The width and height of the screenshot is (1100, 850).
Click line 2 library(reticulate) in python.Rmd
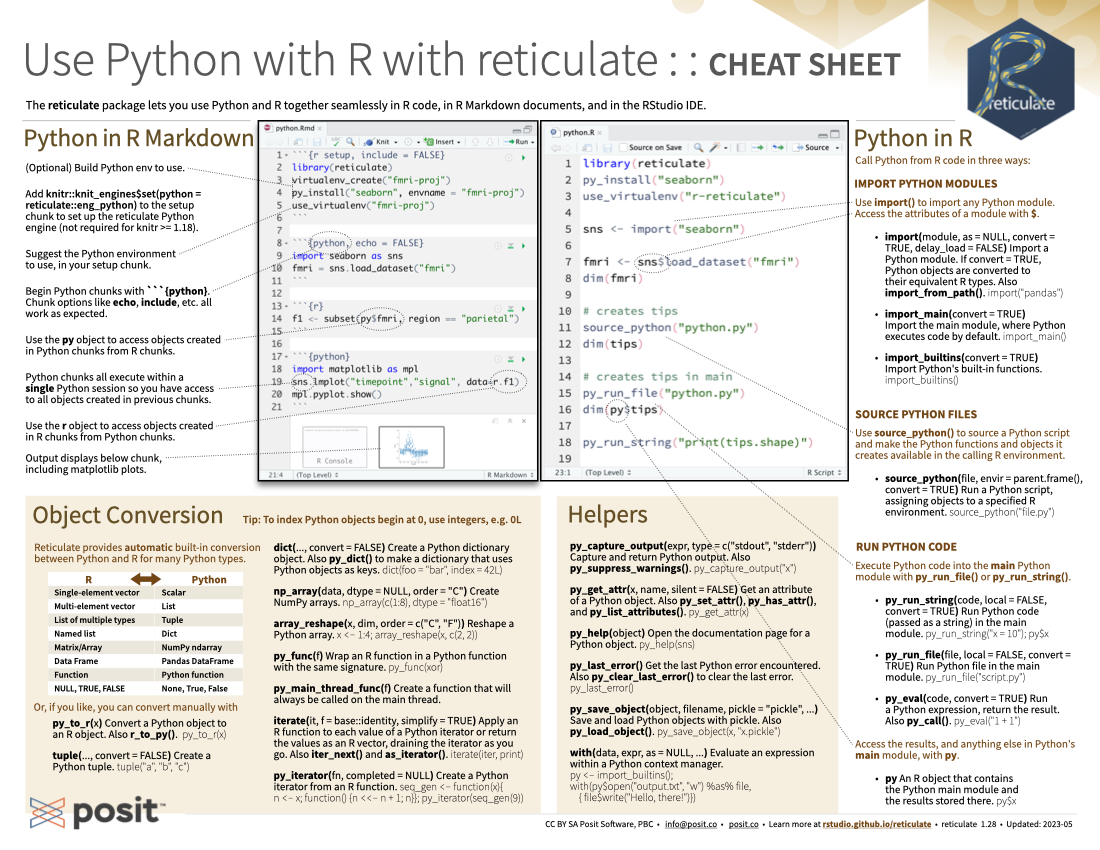(x=340, y=168)
